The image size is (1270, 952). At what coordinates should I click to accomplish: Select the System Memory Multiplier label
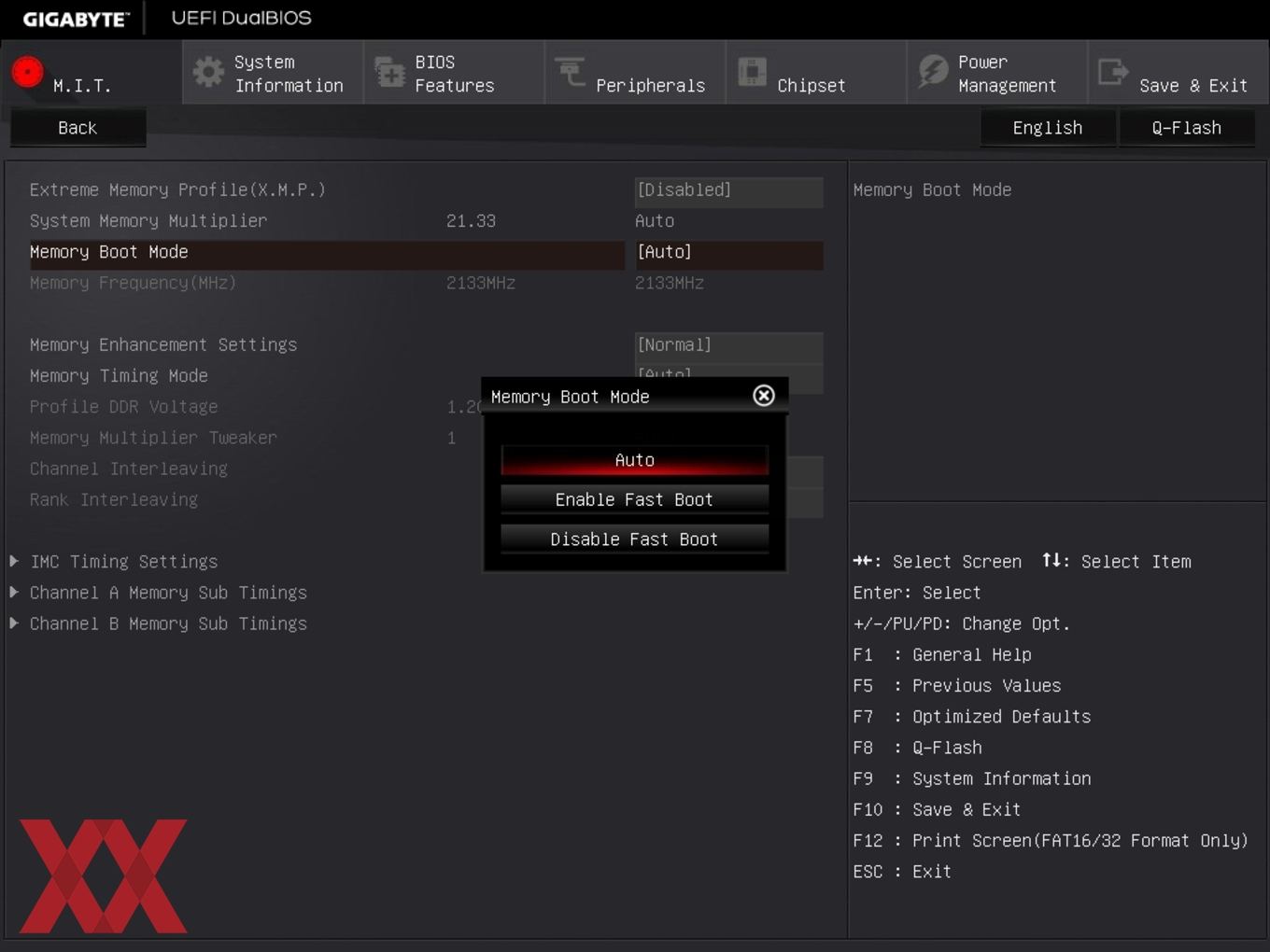tap(148, 221)
